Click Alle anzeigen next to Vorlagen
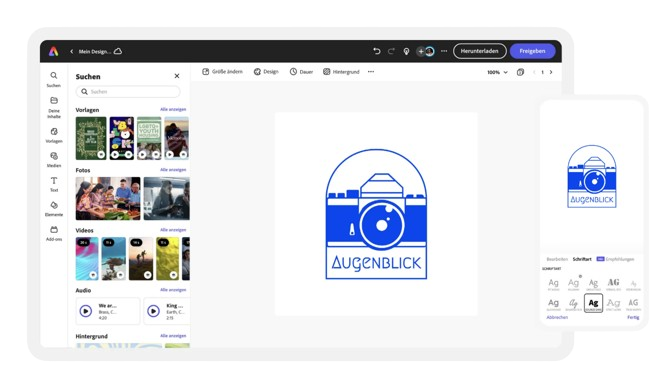The width and height of the screenshot is (666, 375). (x=173, y=110)
